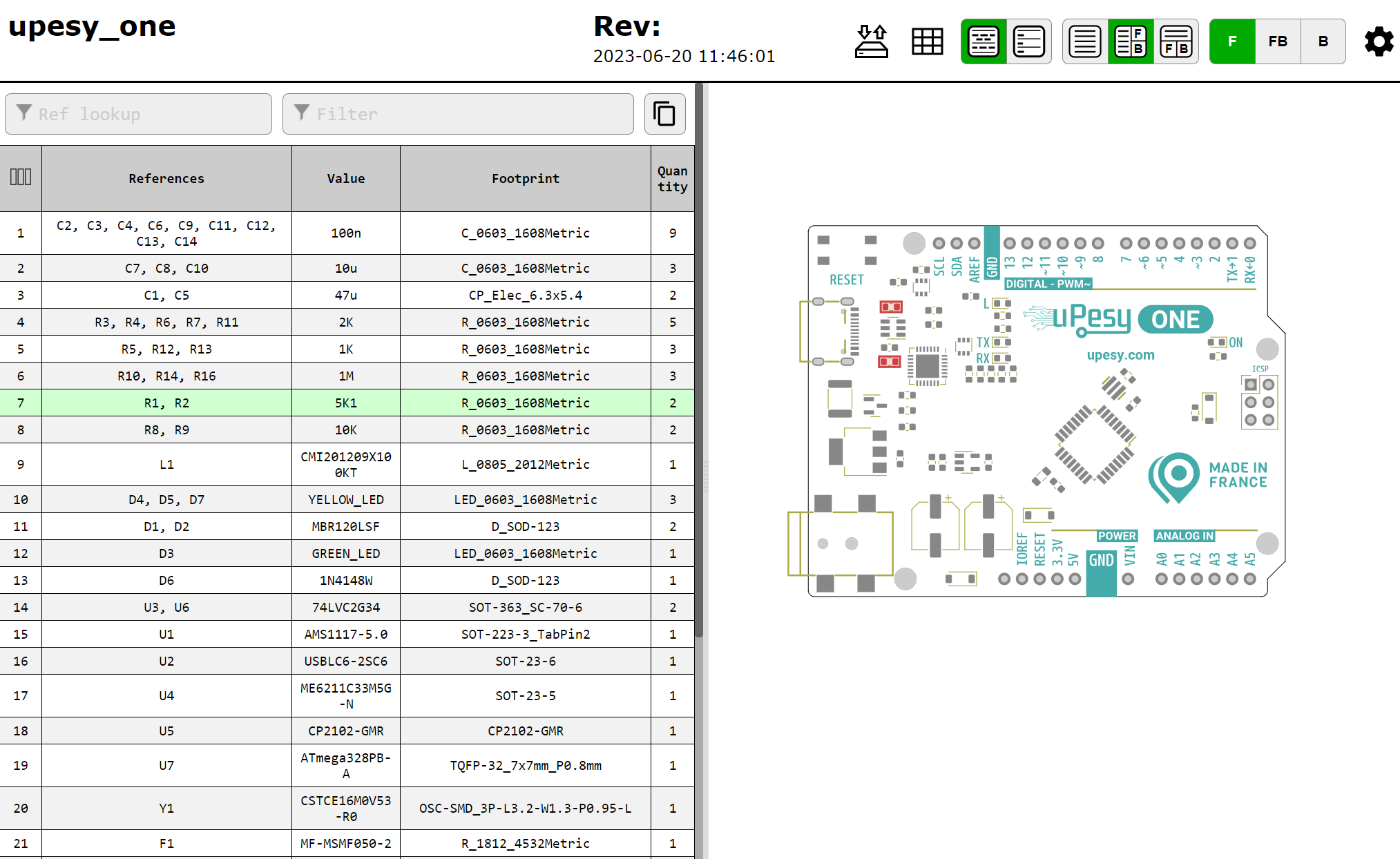Screen dimensions: 1400x859
Task: Sort table by Value column header
Action: coord(346,178)
